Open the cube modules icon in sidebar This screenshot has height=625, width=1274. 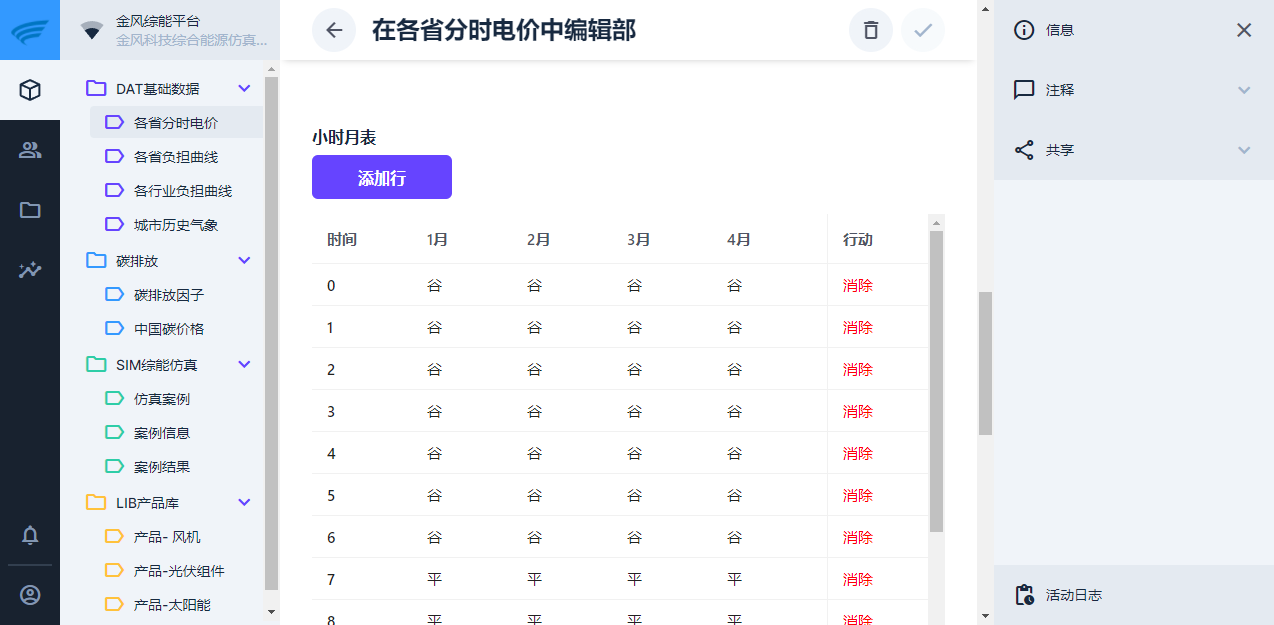click(30, 91)
